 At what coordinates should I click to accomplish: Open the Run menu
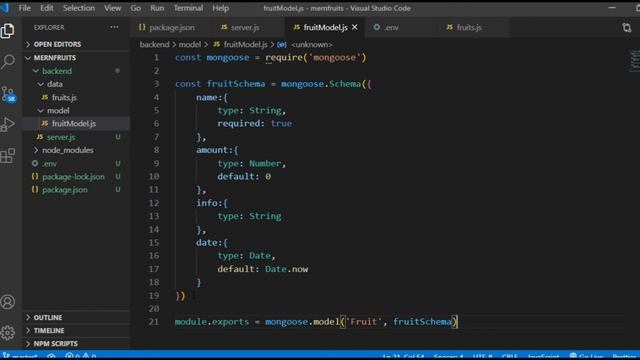157,8
